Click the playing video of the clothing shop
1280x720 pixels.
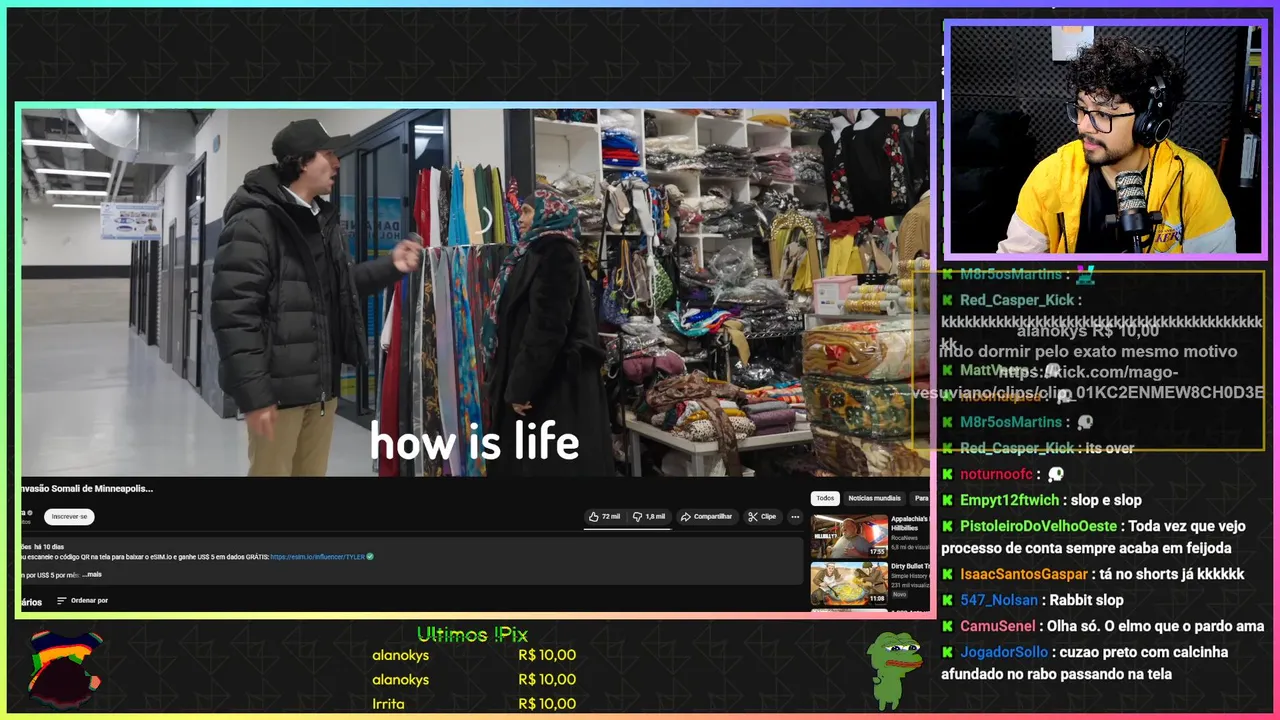click(x=475, y=292)
